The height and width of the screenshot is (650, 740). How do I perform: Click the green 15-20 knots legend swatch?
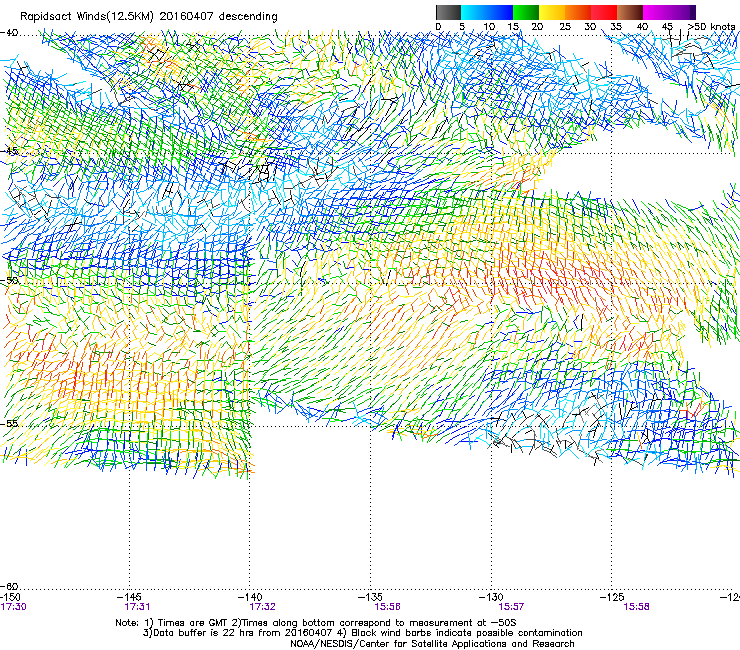click(526, 12)
